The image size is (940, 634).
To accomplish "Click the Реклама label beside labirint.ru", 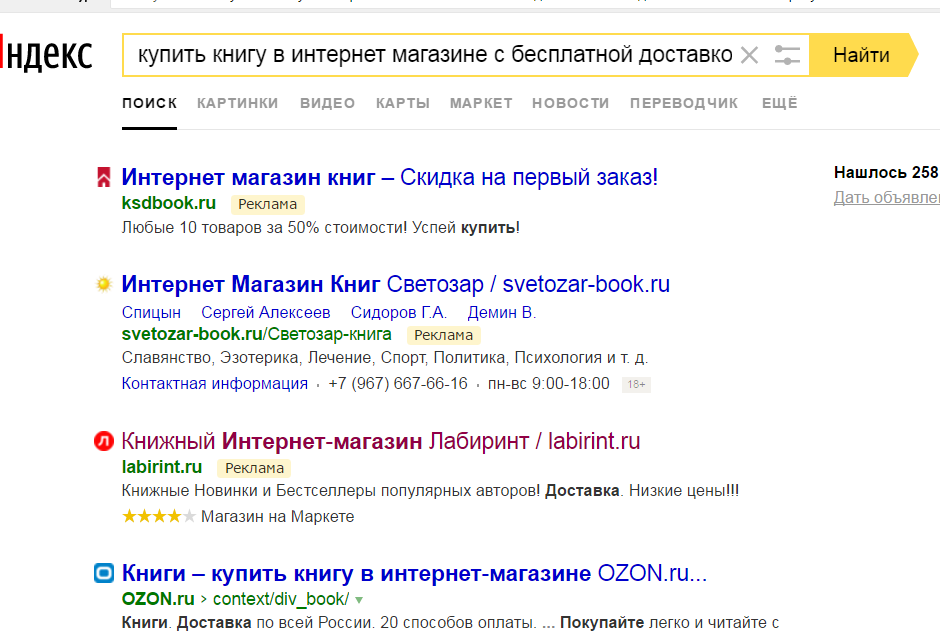I will (x=254, y=468).
